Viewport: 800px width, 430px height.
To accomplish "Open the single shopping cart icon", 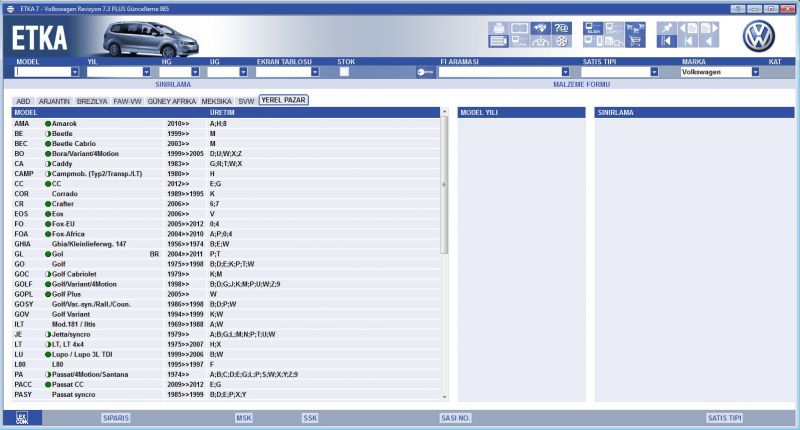I will click(x=635, y=41).
